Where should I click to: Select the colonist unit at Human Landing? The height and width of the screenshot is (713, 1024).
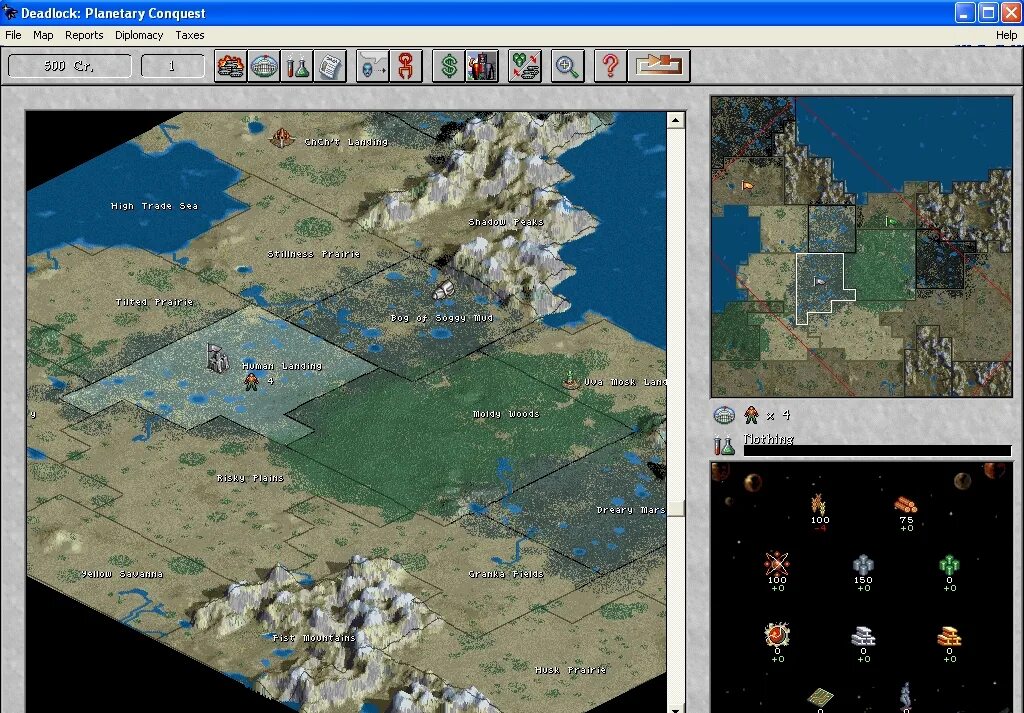click(251, 381)
